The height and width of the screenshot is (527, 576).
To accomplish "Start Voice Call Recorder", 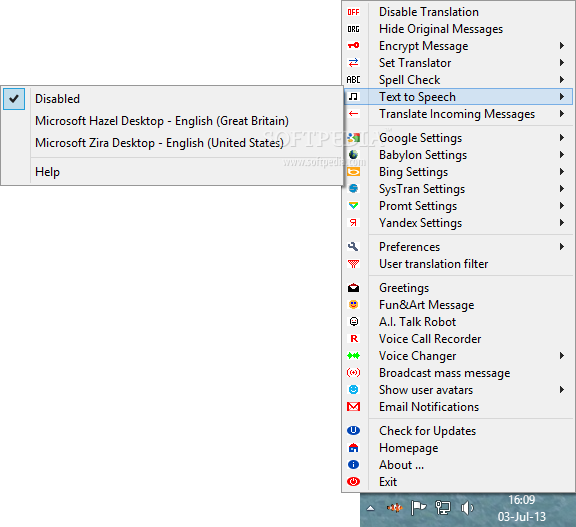I will point(458,339).
